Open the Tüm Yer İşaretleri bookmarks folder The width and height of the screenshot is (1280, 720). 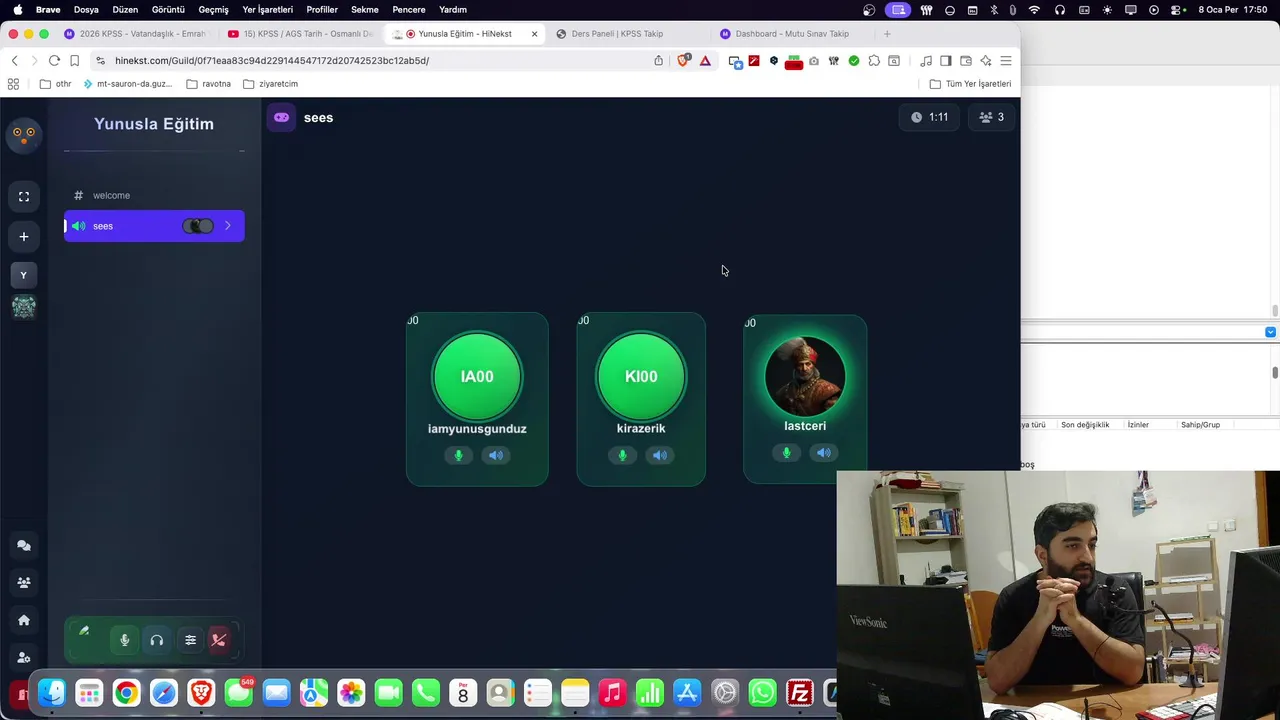coord(970,84)
